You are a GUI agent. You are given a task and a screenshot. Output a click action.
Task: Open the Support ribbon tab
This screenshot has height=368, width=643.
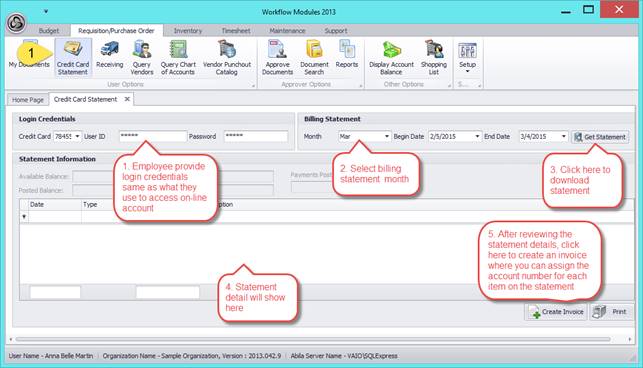tap(336, 31)
